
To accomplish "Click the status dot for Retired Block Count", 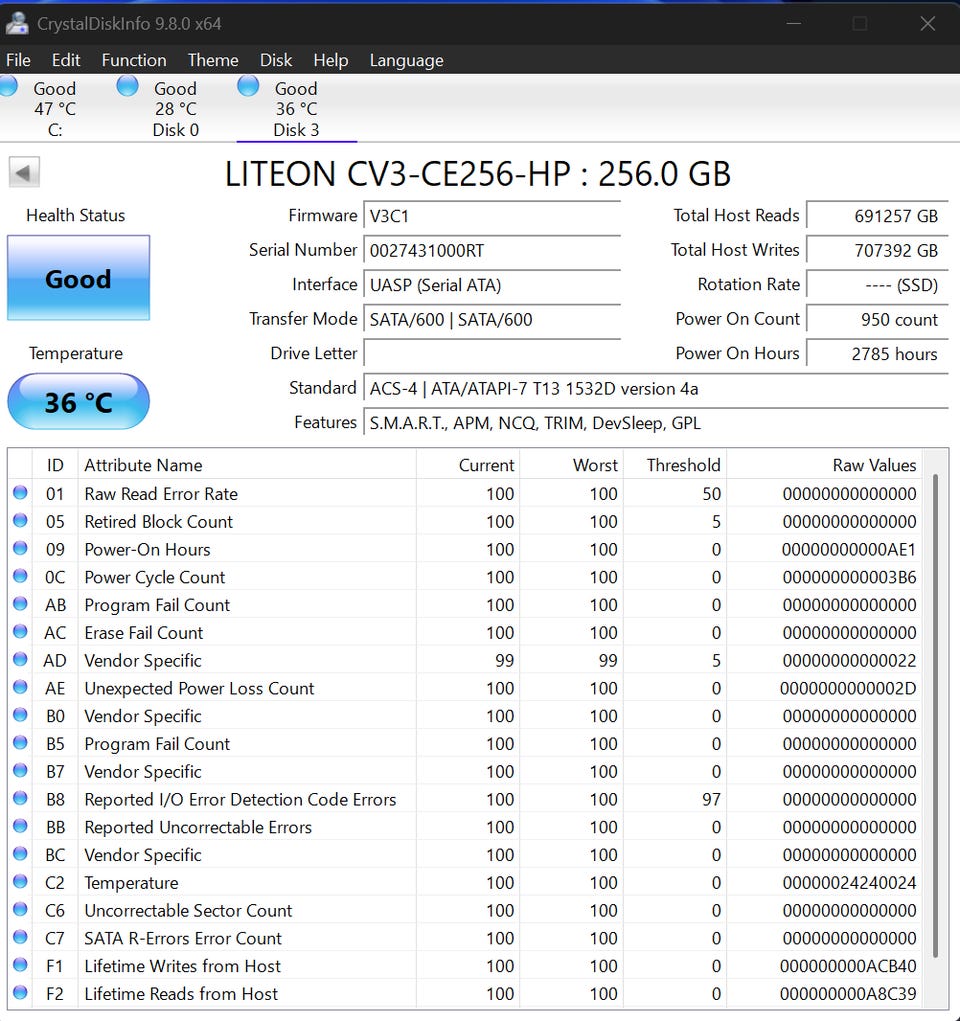I will (x=20, y=521).
